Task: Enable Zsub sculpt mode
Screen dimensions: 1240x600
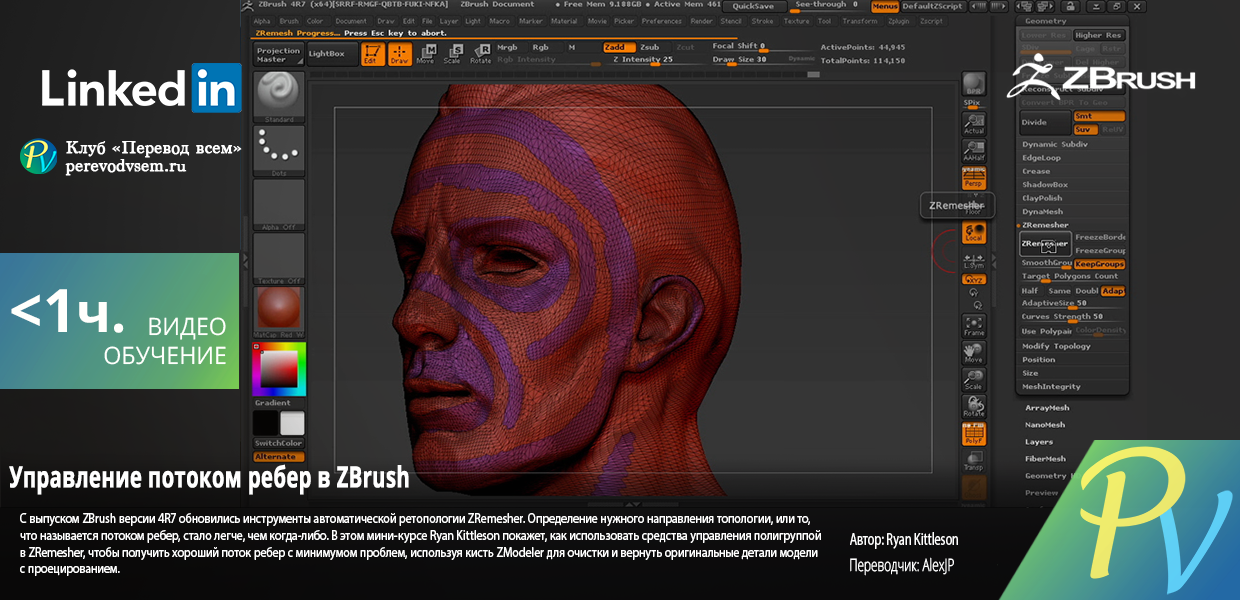Action: [x=650, y=47]
